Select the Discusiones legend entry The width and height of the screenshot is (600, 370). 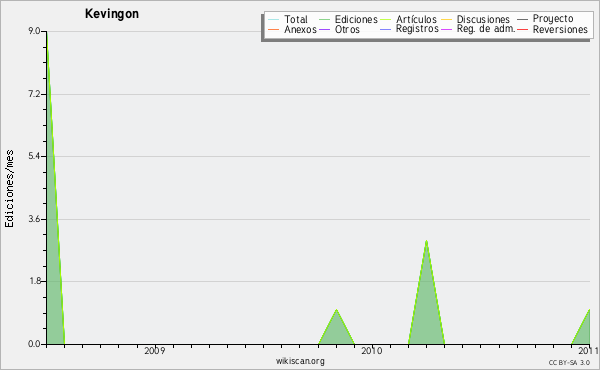tap(483, 20)
